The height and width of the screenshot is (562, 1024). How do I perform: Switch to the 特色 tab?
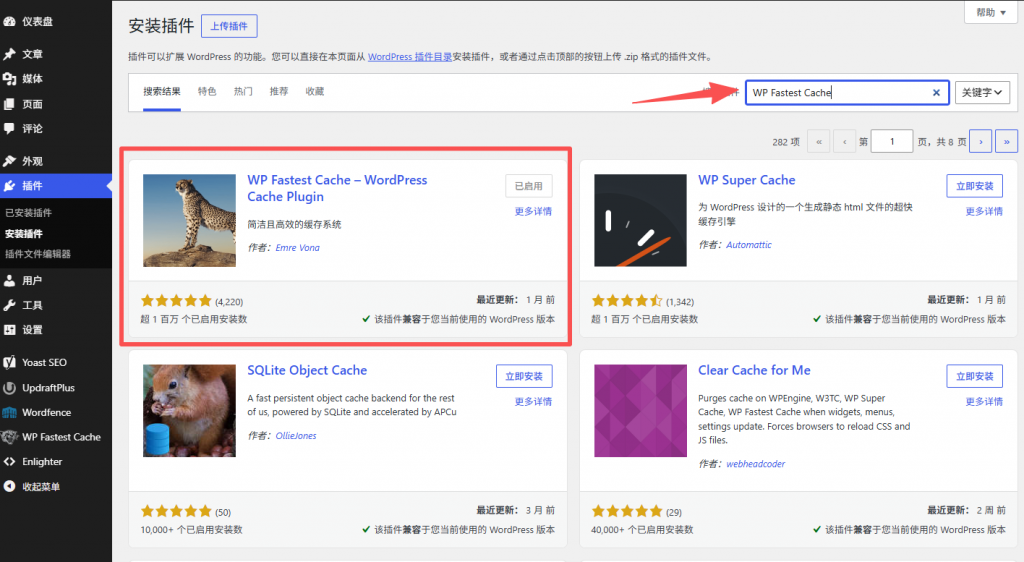tap(207, 91)
